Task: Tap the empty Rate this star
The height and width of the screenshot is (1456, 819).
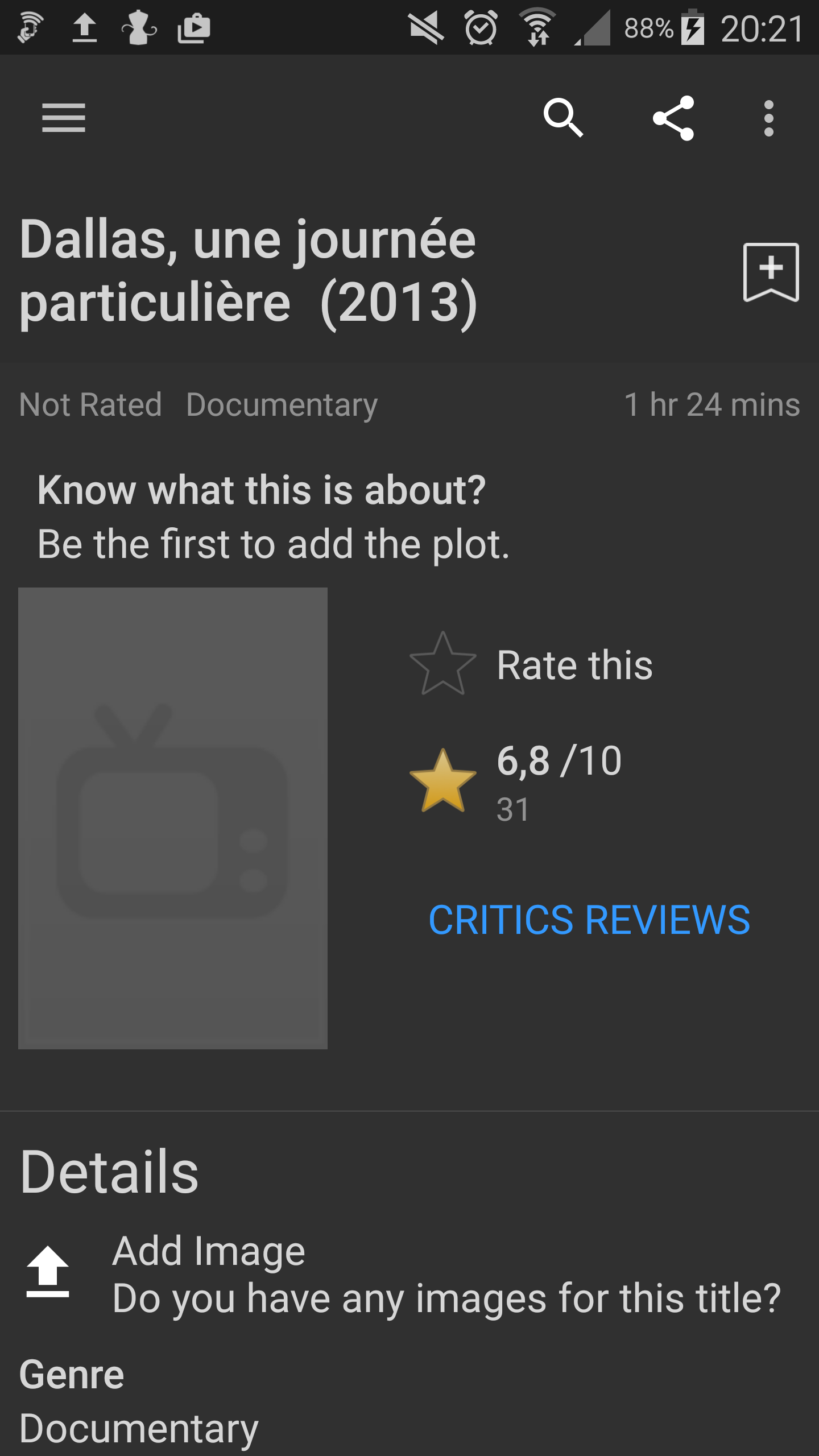Action: tap(443, 664)
